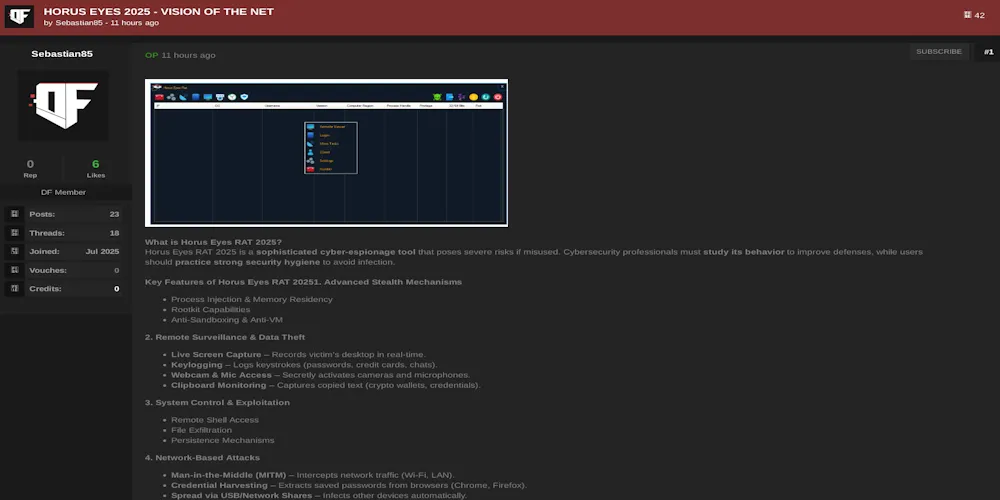Image resolution: width=1000 pixels, height=500 pixels.
Task: Click the view count icon beside 42
Action: (967, 15)
